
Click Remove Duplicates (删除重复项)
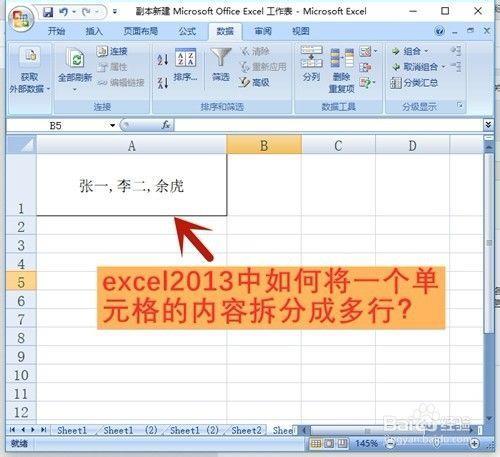(341, 71)
